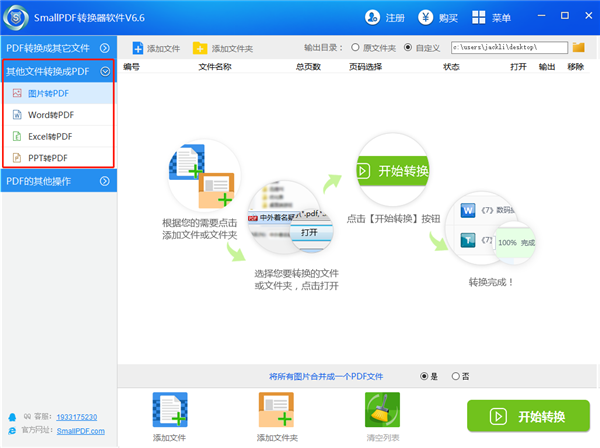The height and width of the screenshot is (448, 600).
Task: Click the Word document icon in sidebar
Action: (17, 114)
